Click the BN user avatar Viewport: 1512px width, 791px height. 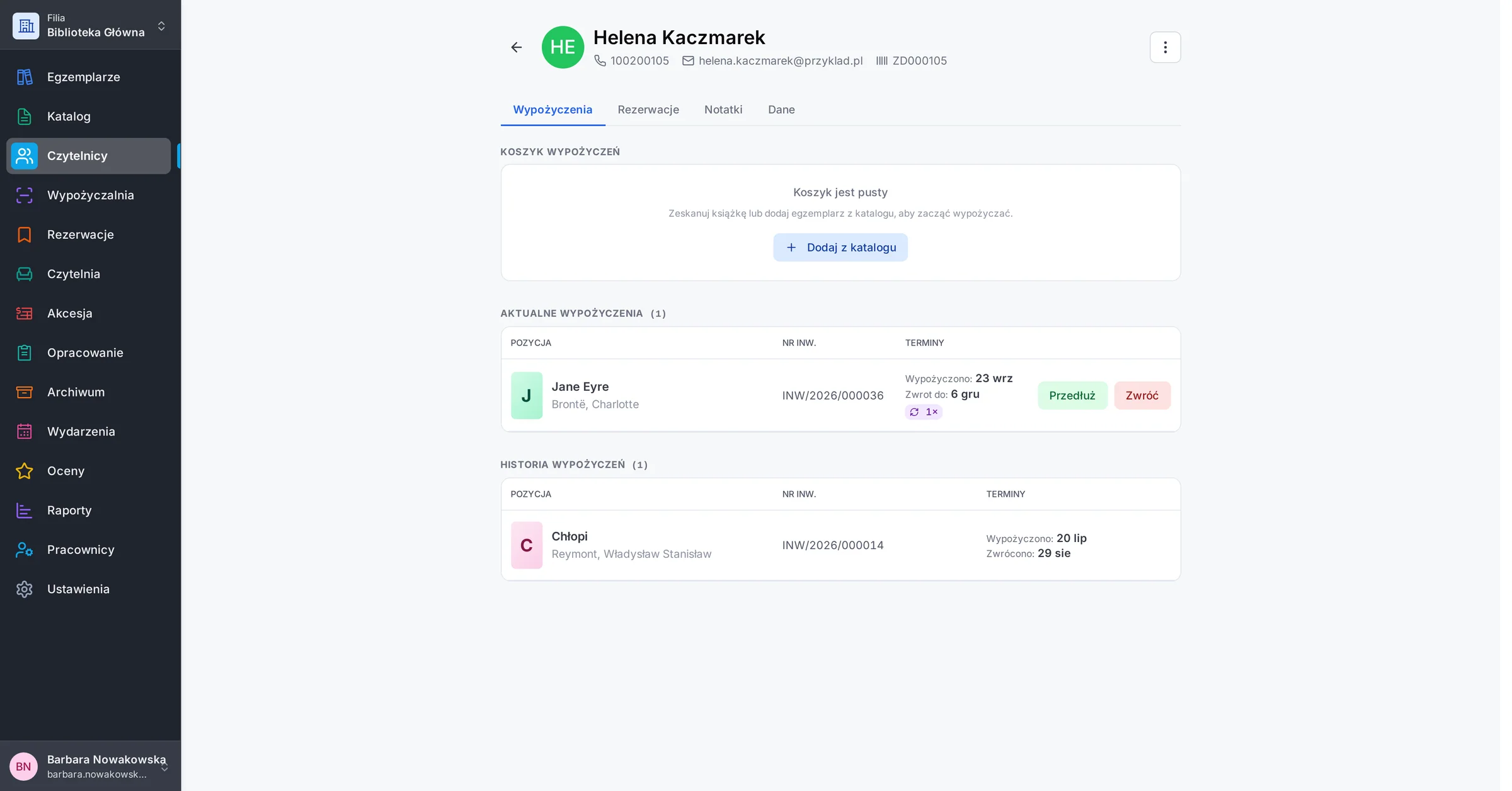point(23,766)
